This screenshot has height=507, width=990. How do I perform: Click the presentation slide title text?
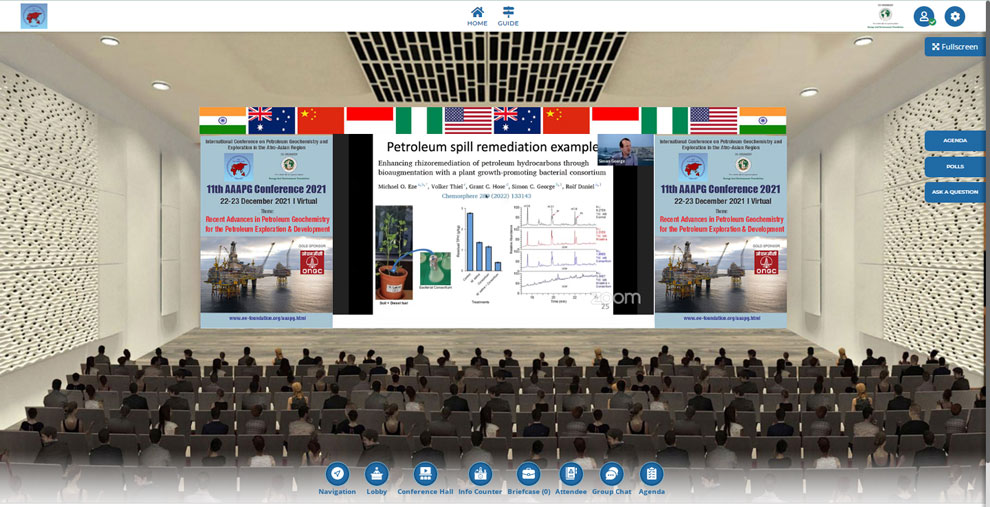(x=492, y=147)
